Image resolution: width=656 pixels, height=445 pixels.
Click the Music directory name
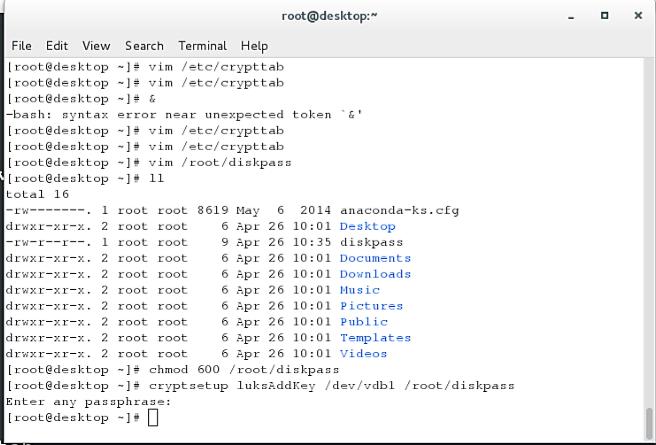click(x=360, y=290)
